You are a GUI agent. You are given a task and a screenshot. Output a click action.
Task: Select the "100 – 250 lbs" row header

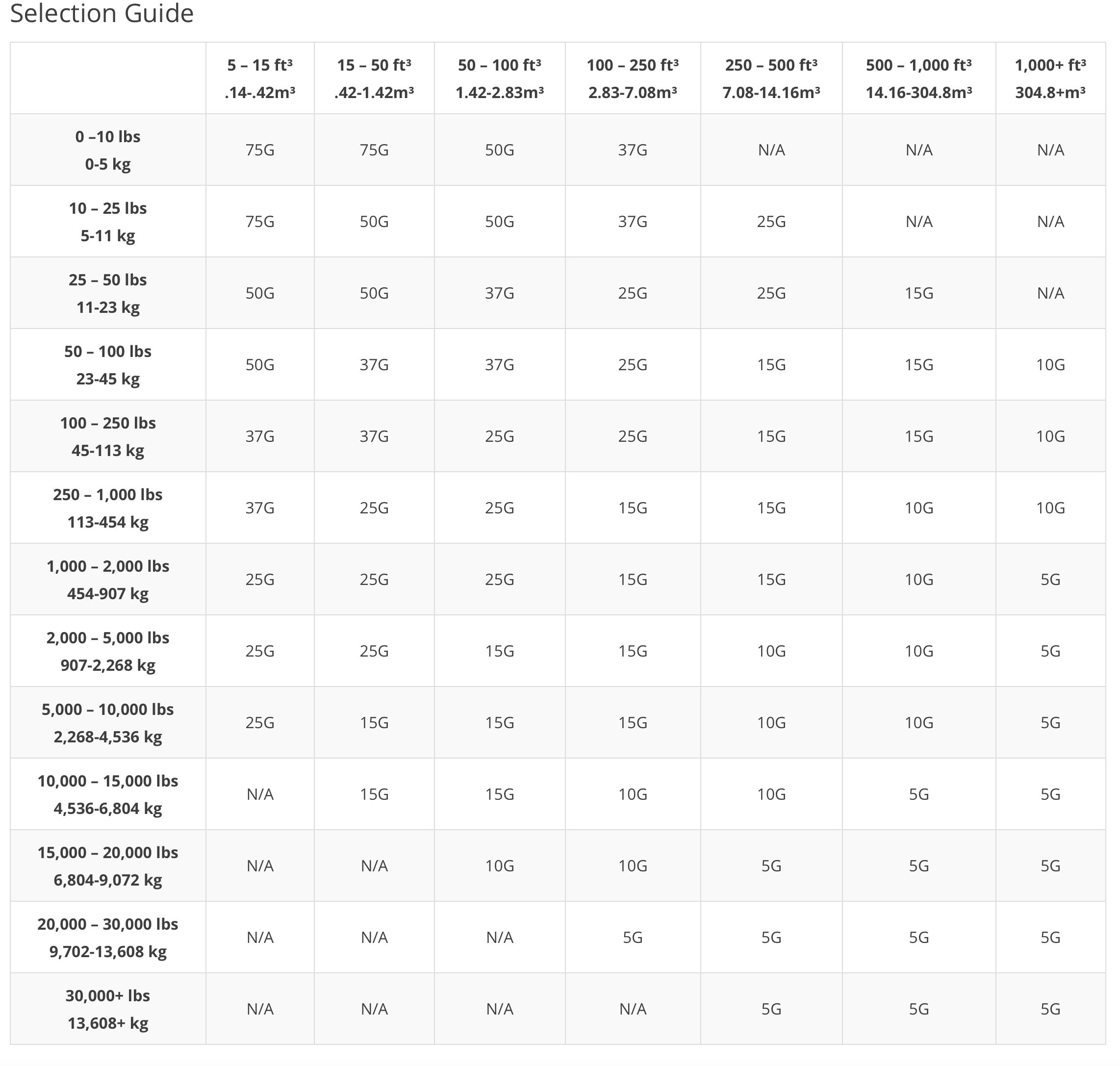tap(108, 424)
